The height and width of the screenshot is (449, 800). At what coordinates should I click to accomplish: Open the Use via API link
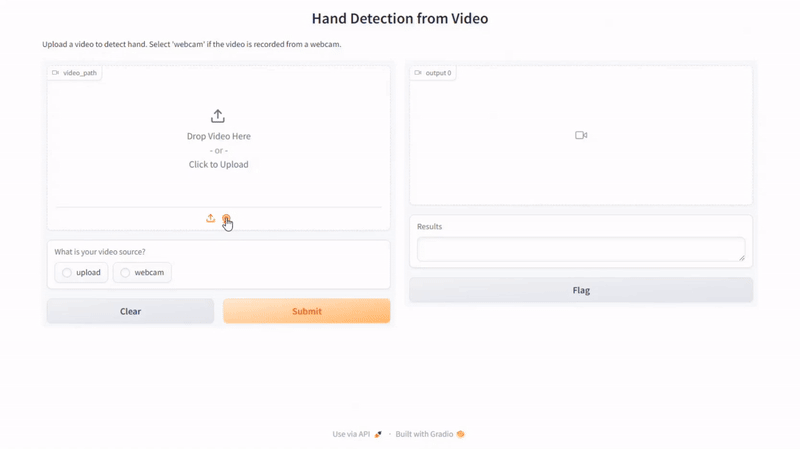[357, 434]
